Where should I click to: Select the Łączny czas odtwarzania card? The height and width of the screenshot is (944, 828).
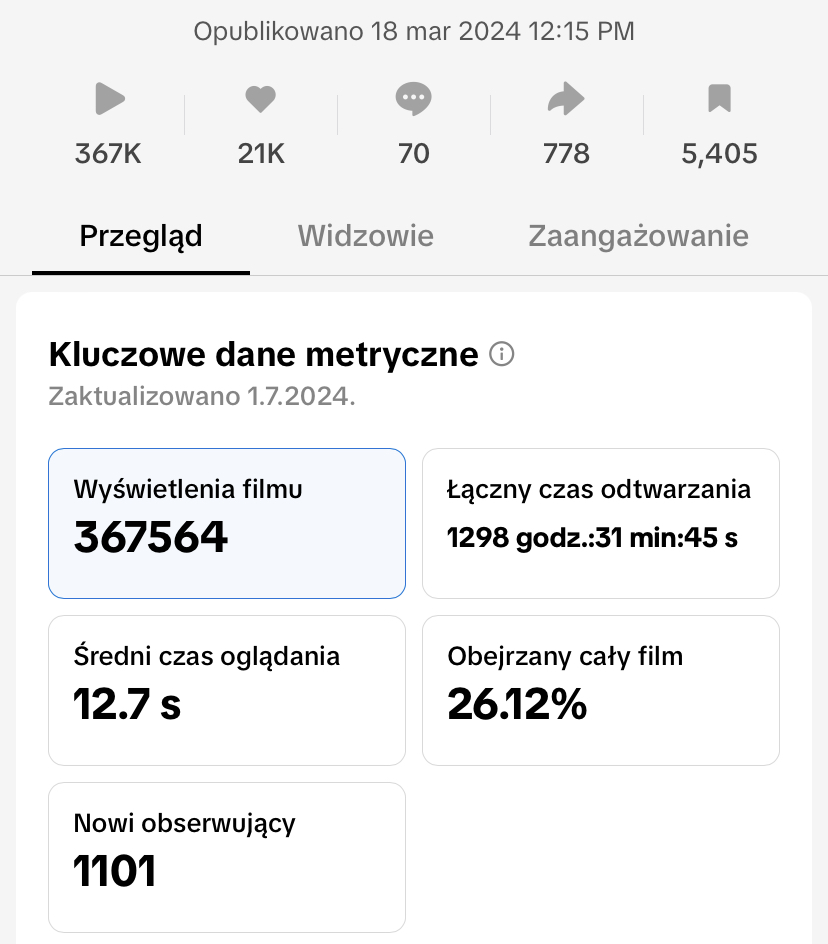600,523
